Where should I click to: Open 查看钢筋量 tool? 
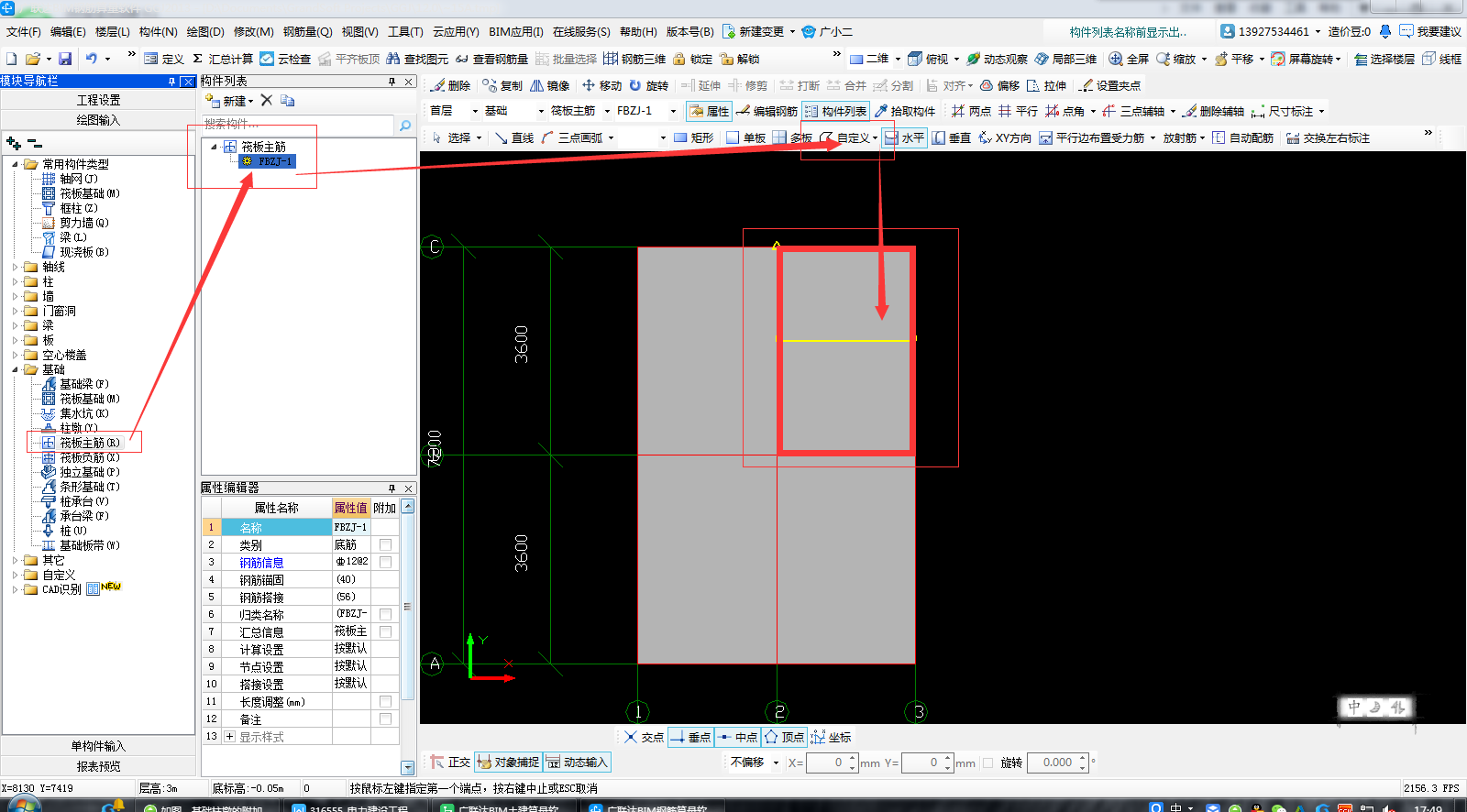(491, 59)
